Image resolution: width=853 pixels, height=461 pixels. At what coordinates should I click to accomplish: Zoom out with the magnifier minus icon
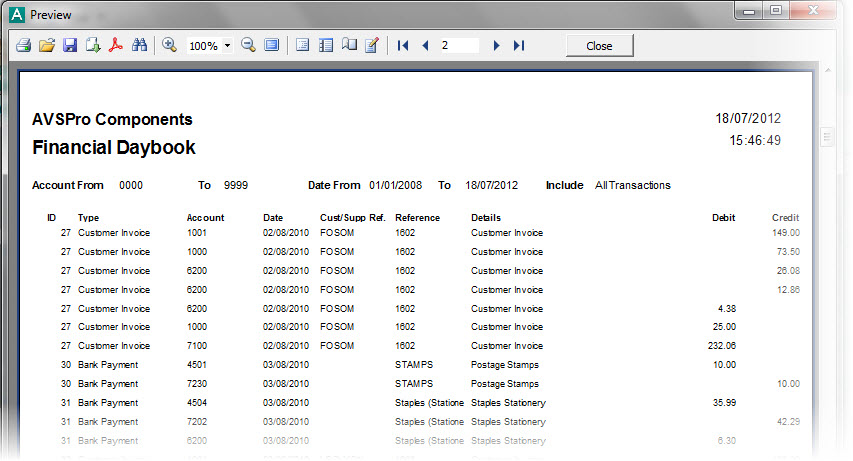click(x=248, y=46)
